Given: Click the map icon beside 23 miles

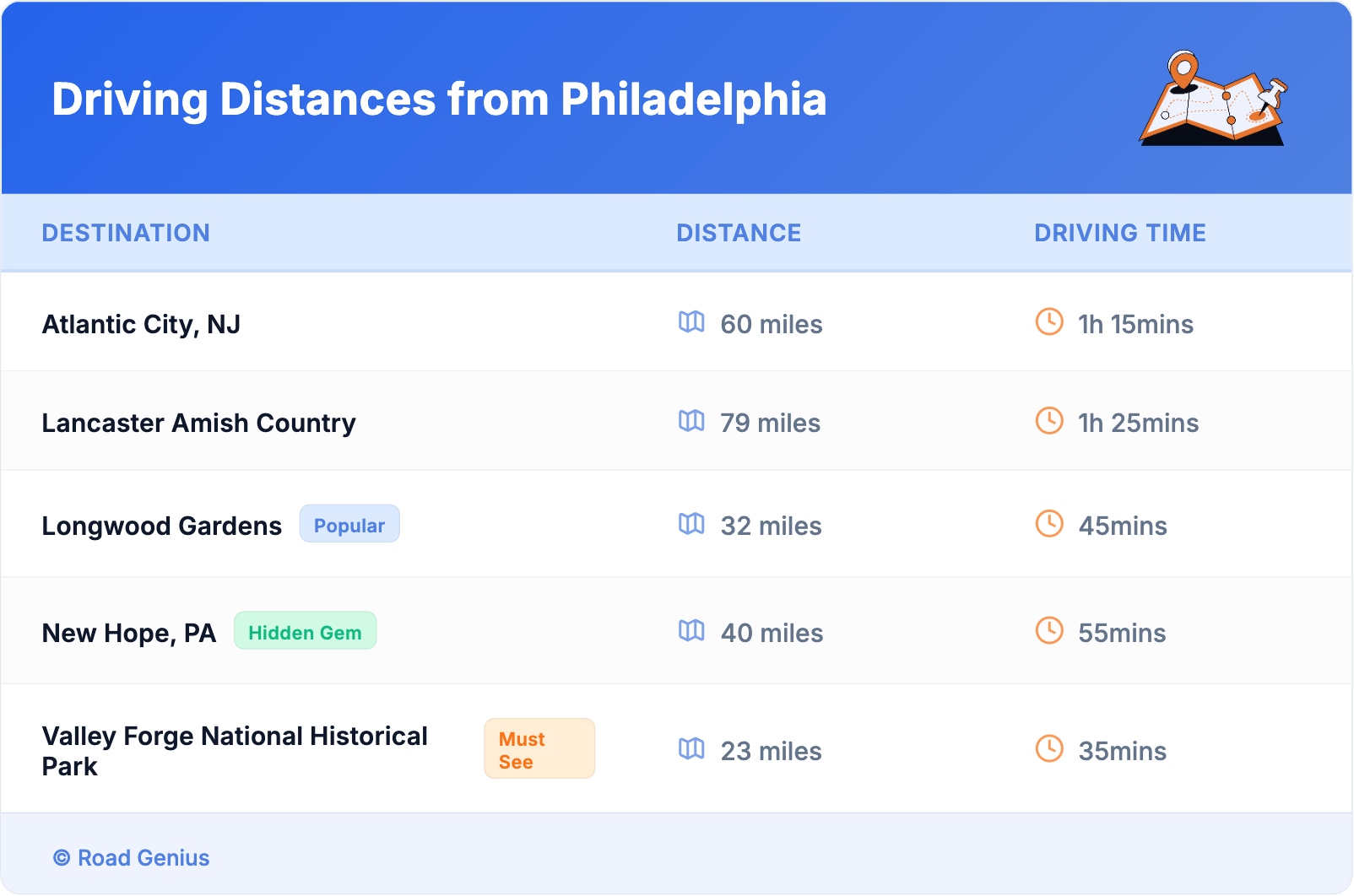Looking at the screenshot, I should 691,749.
